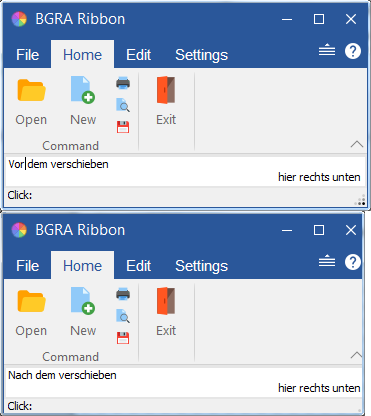Open File tab in top window

click(x=27, y=55)
